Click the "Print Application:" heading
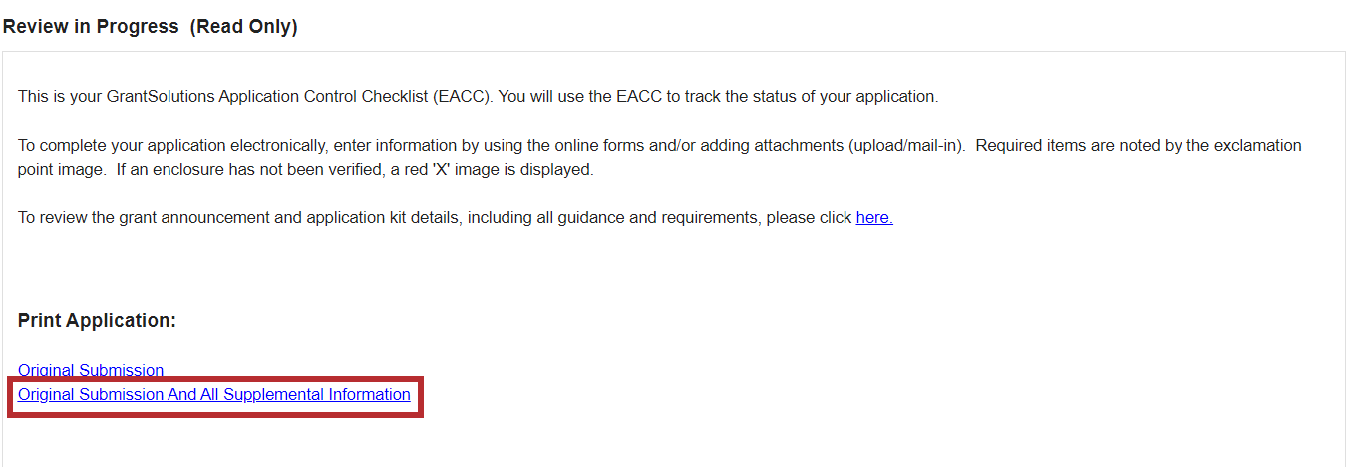 [x=97, y=321]
